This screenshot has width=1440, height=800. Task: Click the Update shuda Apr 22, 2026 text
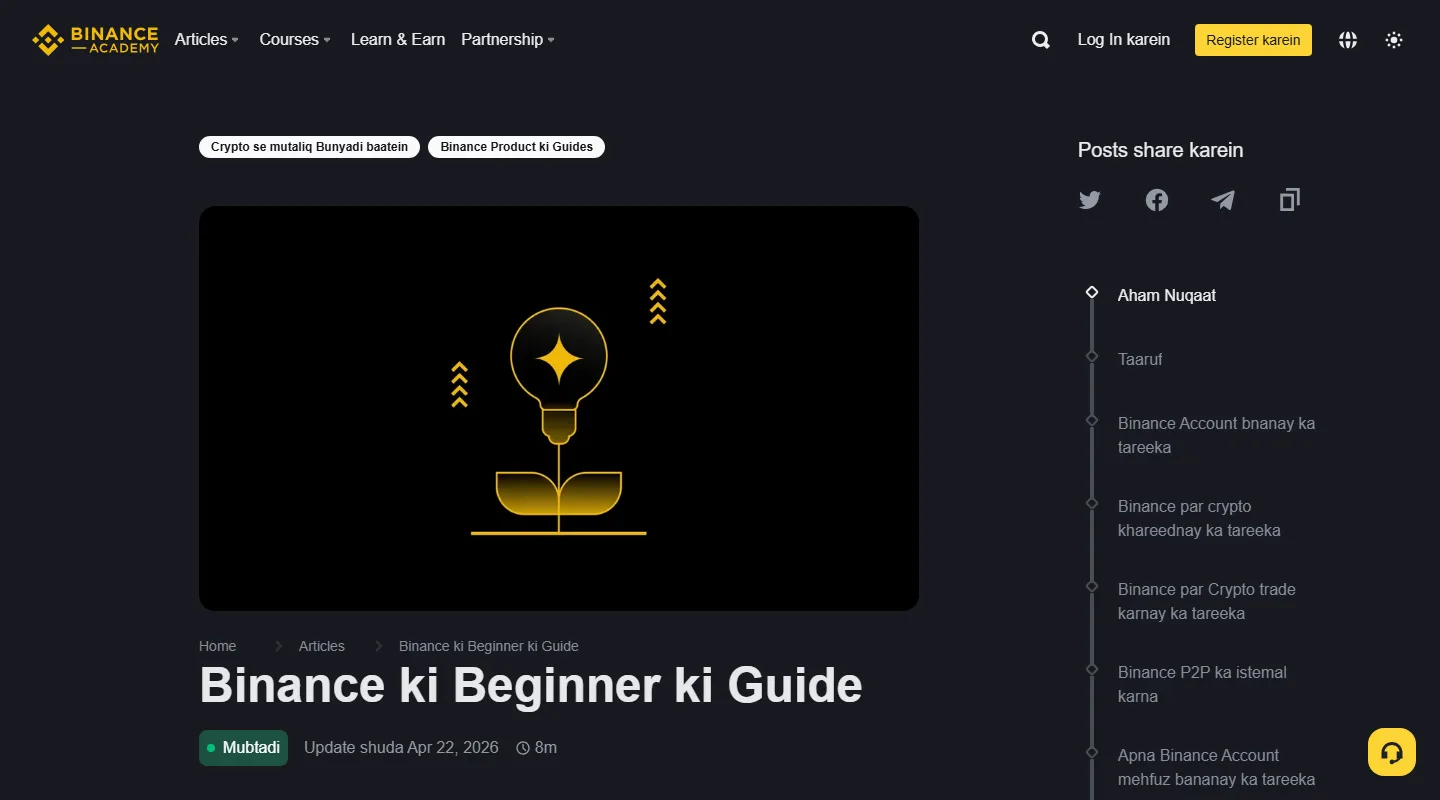click(x=401, y=747)
